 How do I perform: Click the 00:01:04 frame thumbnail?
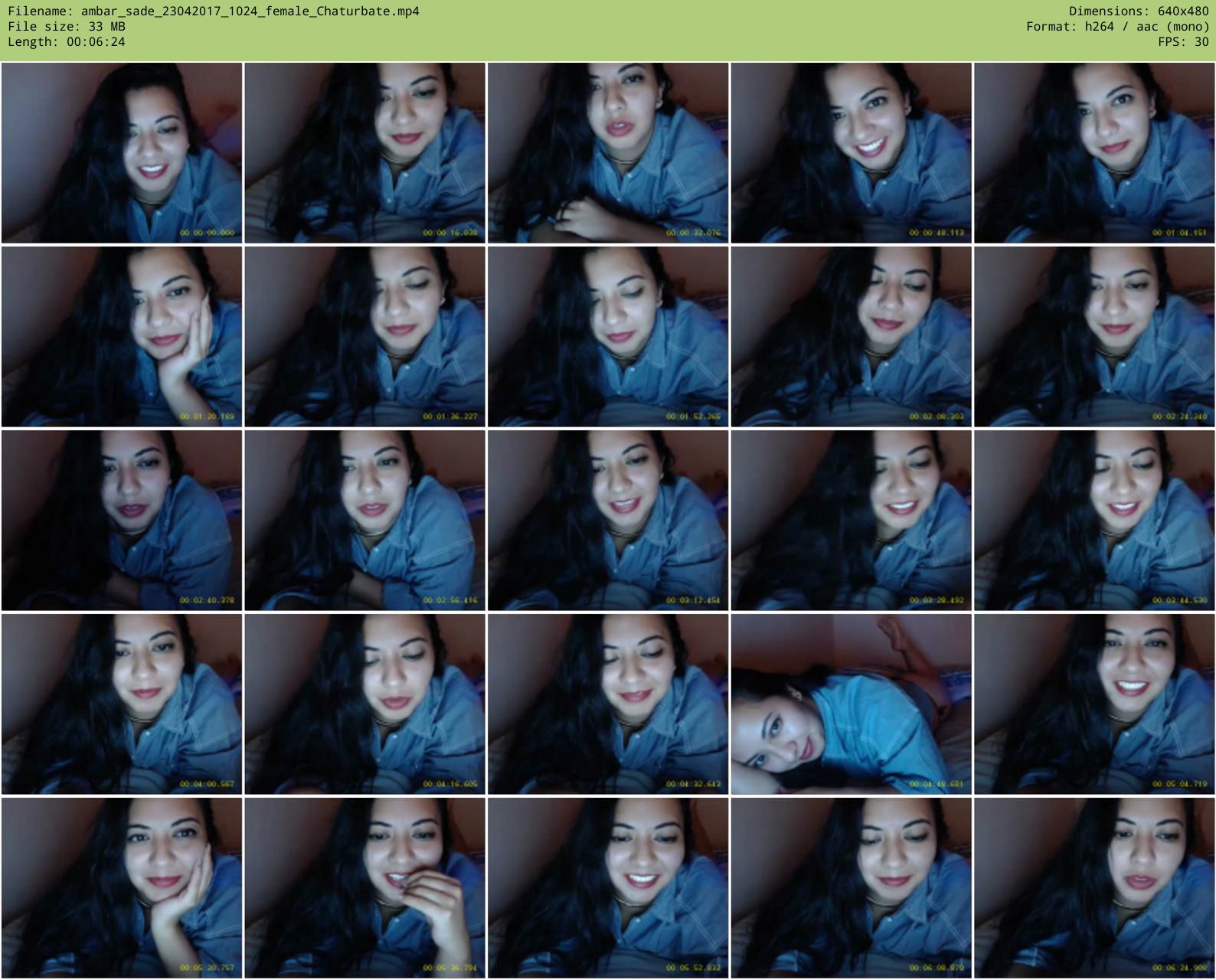tap(1094, 153)
